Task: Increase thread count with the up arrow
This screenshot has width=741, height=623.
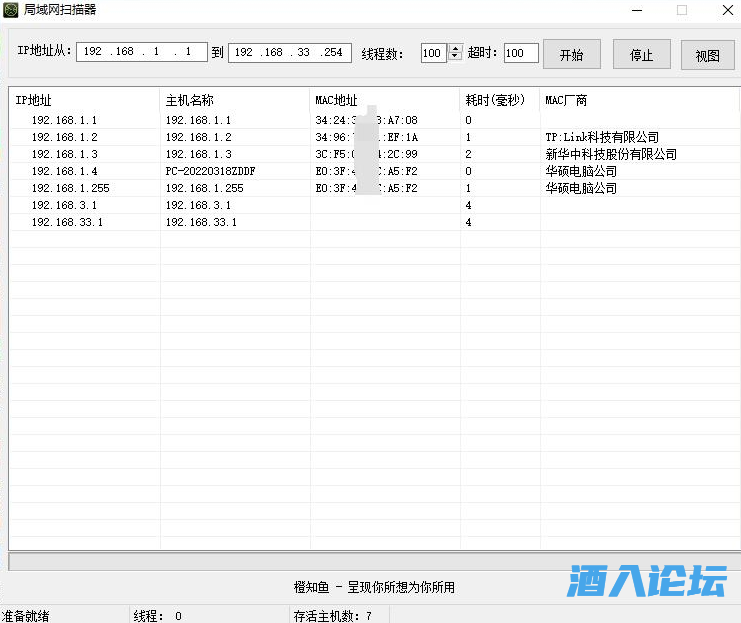Action: 456,48
